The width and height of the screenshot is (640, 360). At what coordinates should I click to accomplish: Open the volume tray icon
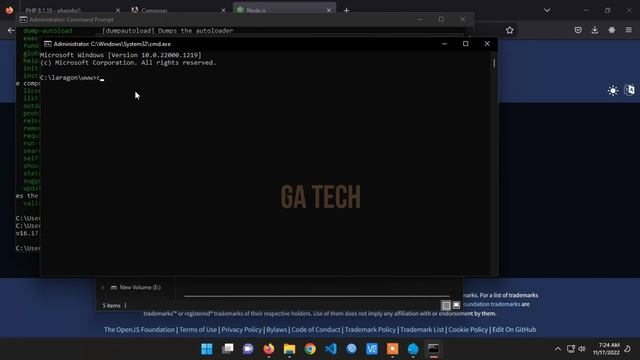[582, 349]
